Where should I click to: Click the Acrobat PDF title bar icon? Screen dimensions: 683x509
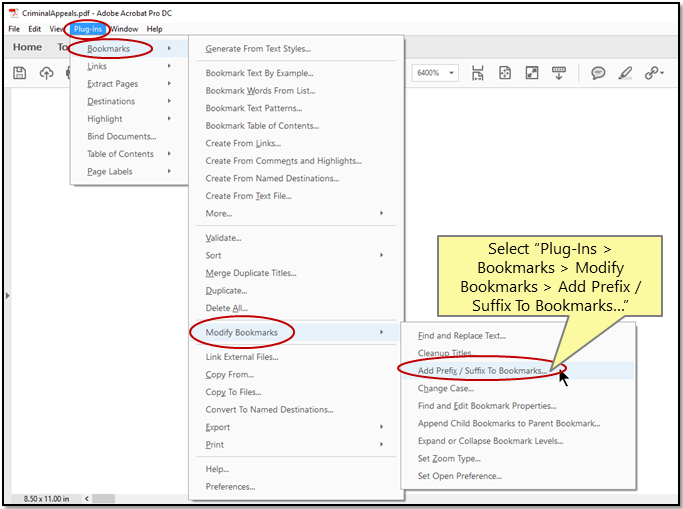14,13
